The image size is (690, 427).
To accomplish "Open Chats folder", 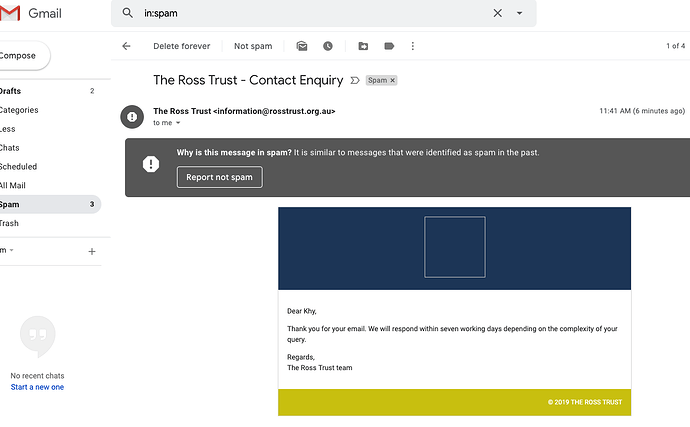I will 10,148.
